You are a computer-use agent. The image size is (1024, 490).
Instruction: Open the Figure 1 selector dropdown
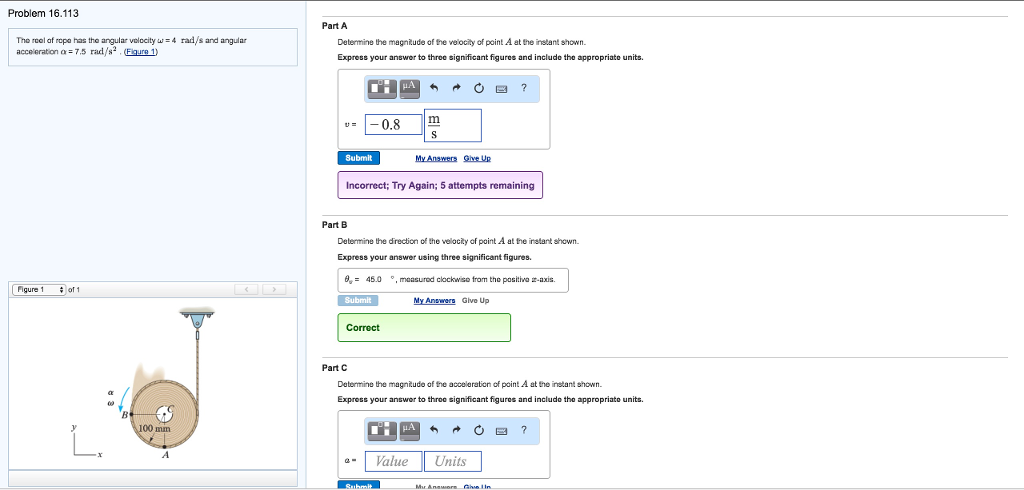coord(40,290)
